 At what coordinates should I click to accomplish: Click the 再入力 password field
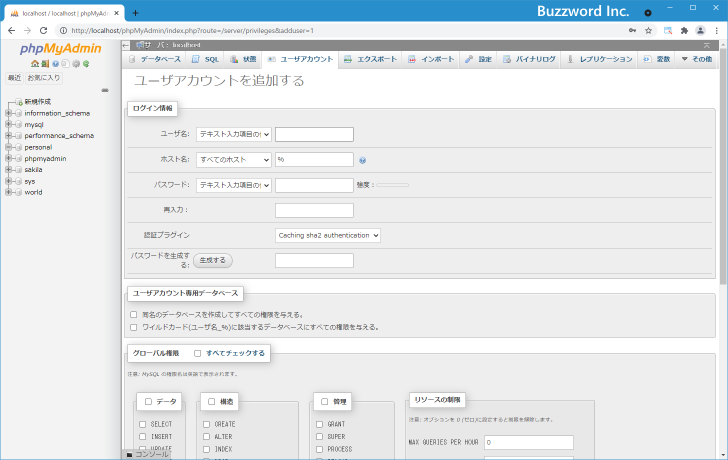314,210
